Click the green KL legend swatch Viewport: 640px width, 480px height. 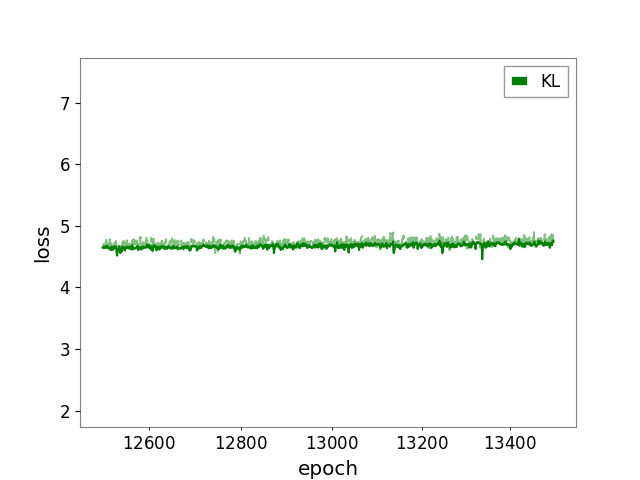click(520, 81)
